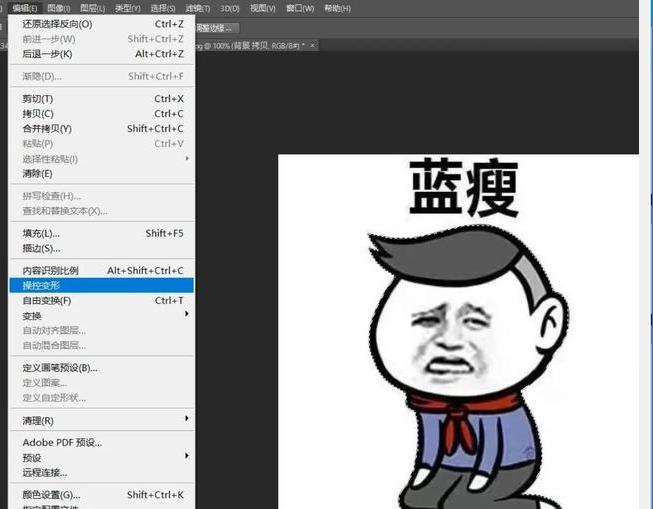The width and height of the screenshot is (653, 509).
Task: Expand the 变换 submenu
Action: coord(102,316)
